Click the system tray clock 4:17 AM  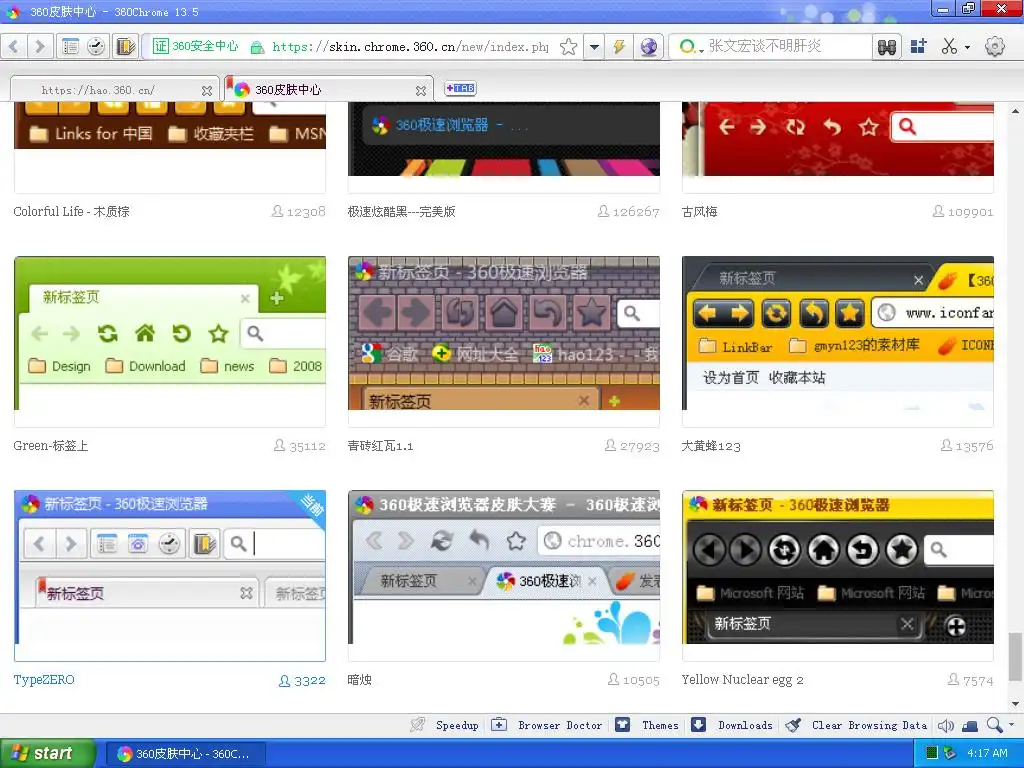point(987,754)
